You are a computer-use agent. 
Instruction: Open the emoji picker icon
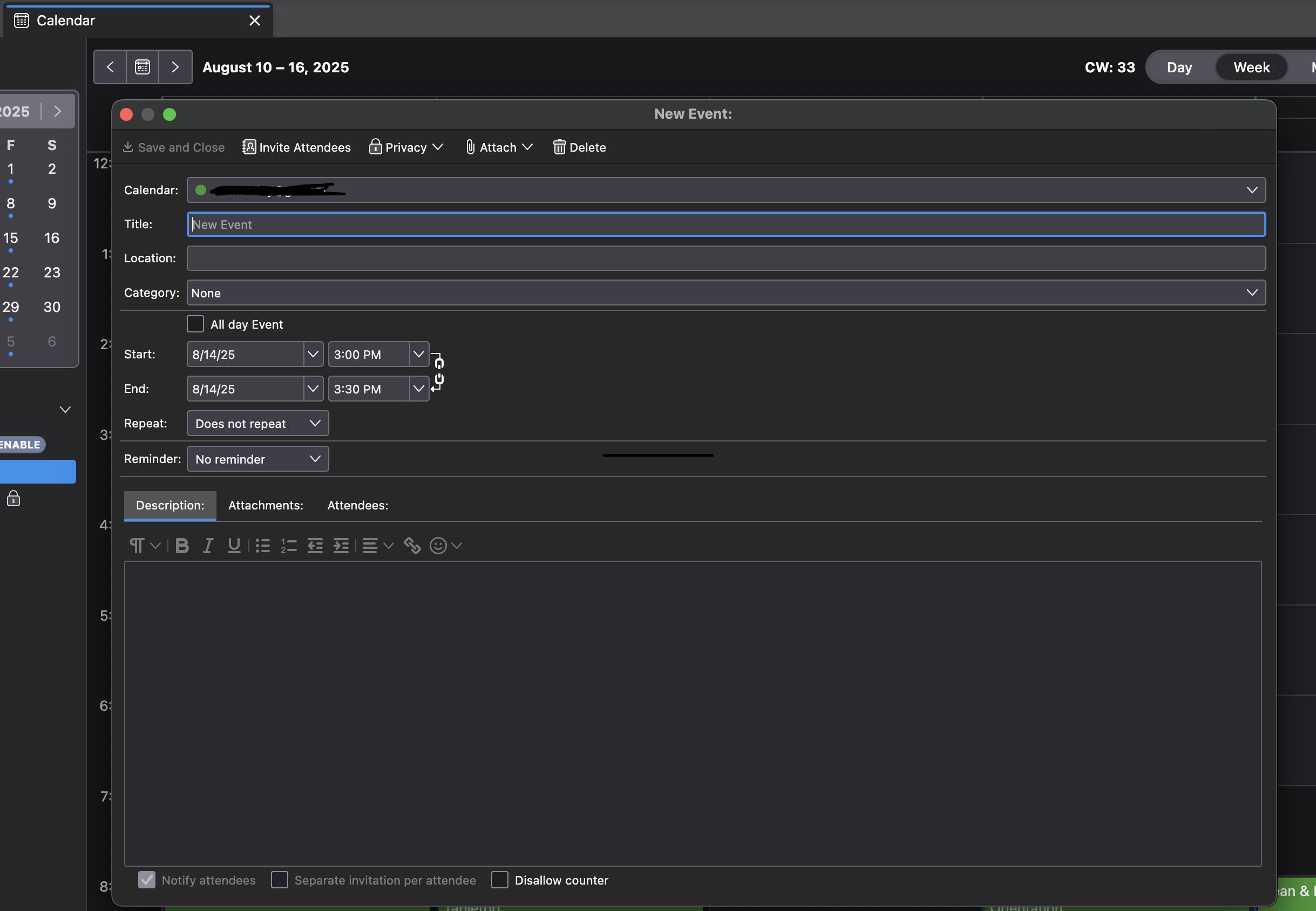(438, 546)
